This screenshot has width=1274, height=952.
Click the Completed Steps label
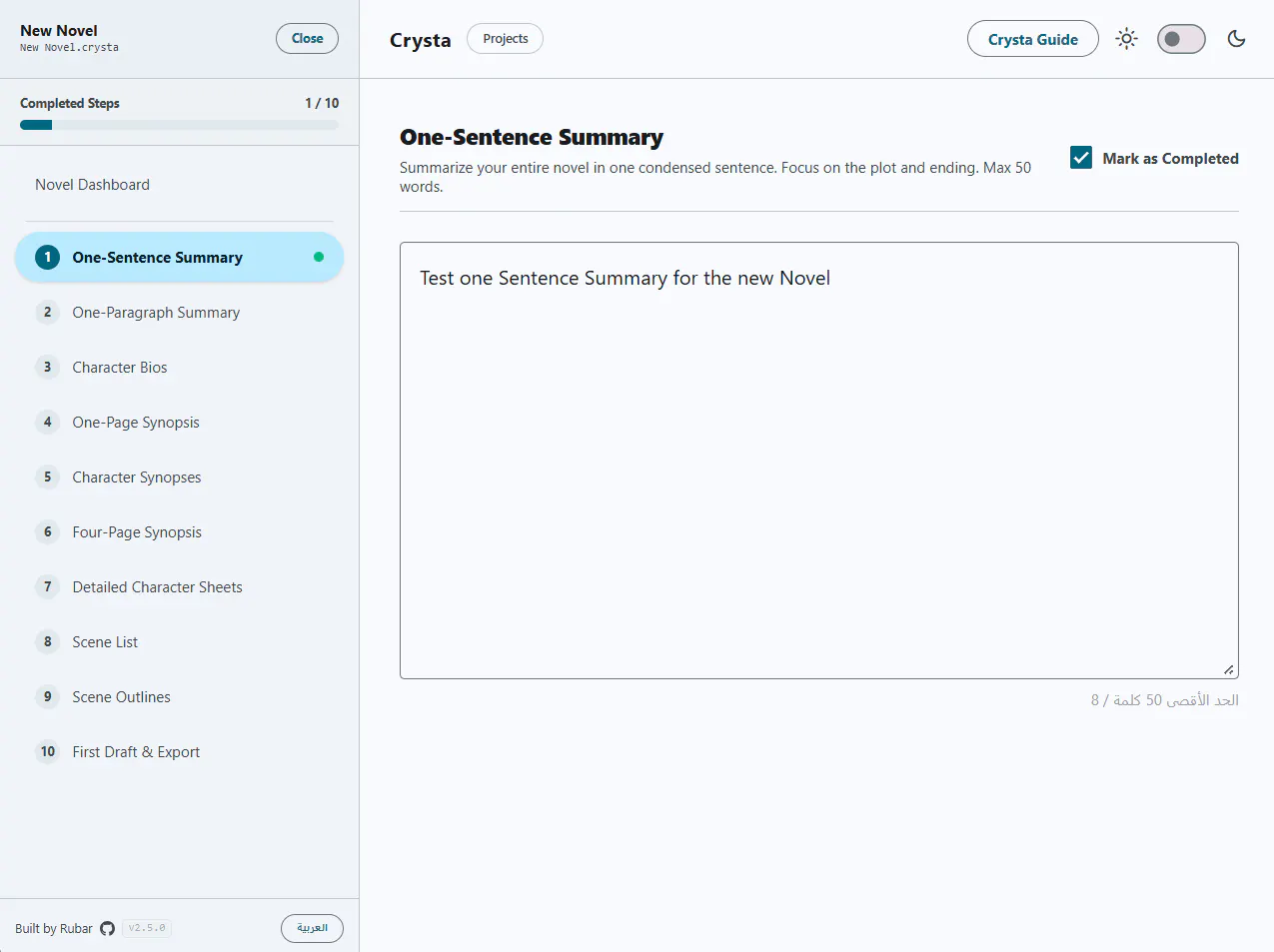(x=70, y=103)
